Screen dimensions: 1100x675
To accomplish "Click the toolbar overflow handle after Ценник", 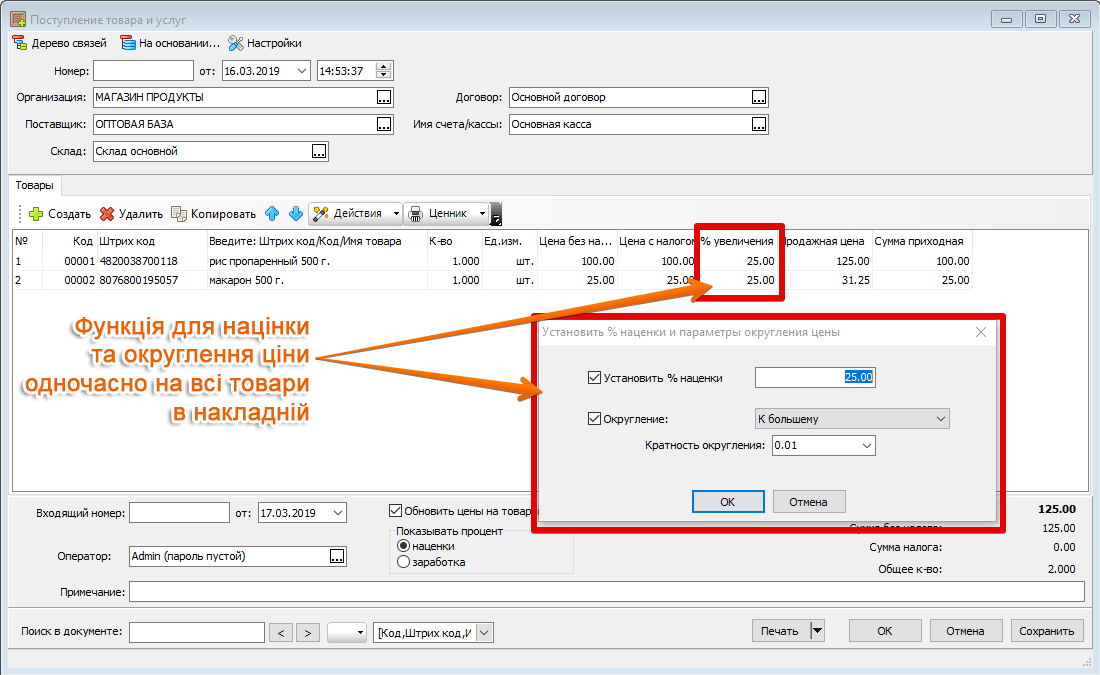I will pyautogui.click(x=496, y=214).
